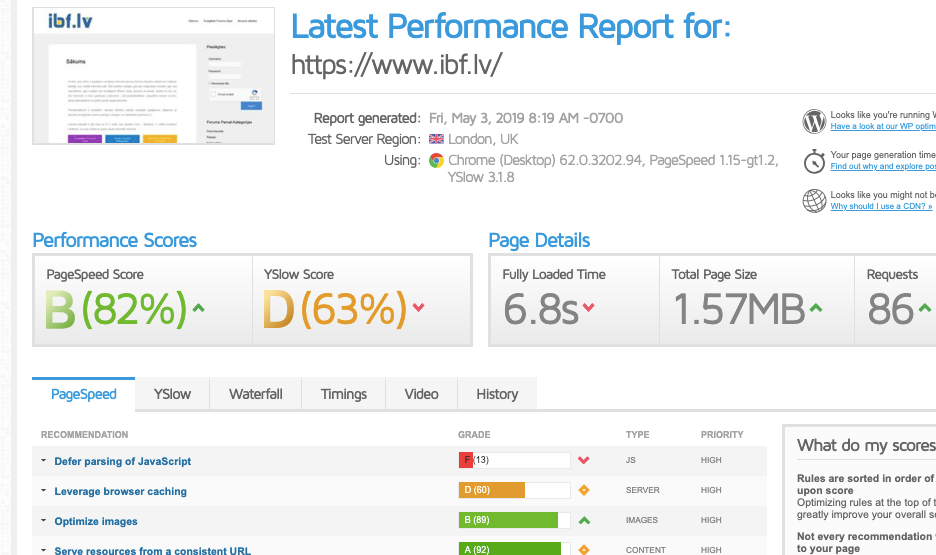
Task: Click red trend chevron on Defer parsing row
Action: (x=584, y=461)
